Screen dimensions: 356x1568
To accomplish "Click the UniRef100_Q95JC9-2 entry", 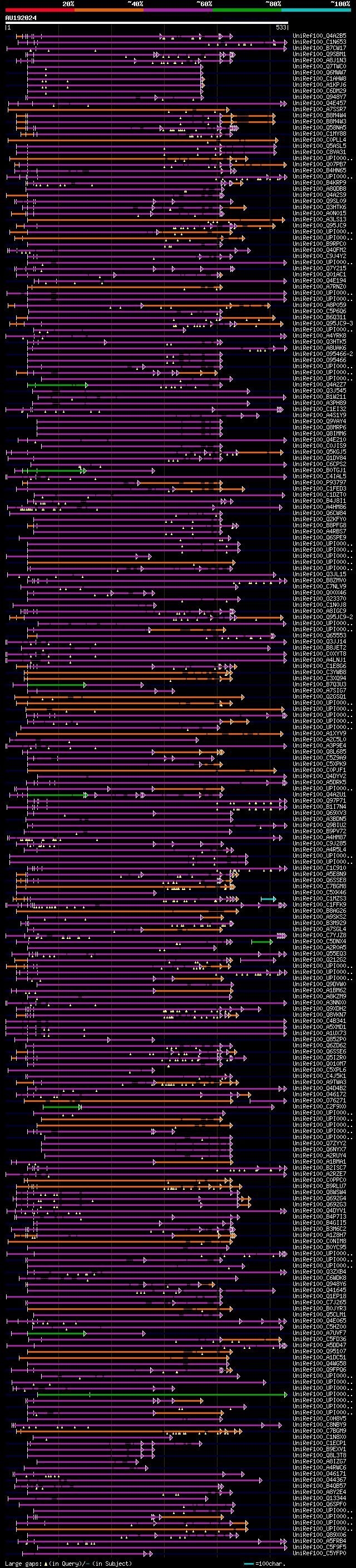I will pyautogui.click(x=323, y=617).
